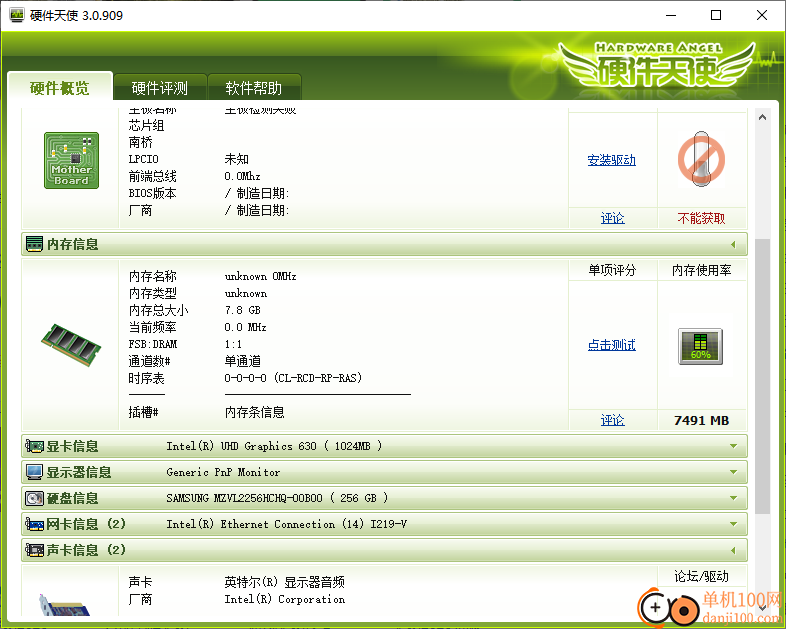Maximize the 硬件天使 window

(716, 15)
